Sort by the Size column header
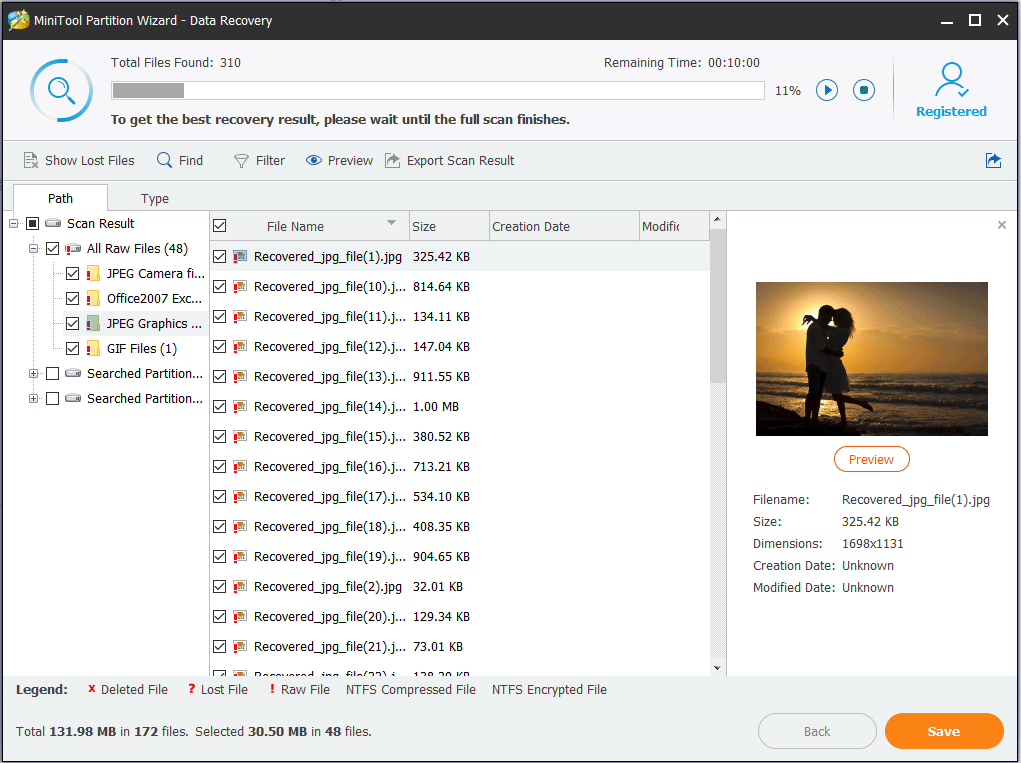Image resolution: width=1021 pixels, height=763 pixels. pos(449,226)
